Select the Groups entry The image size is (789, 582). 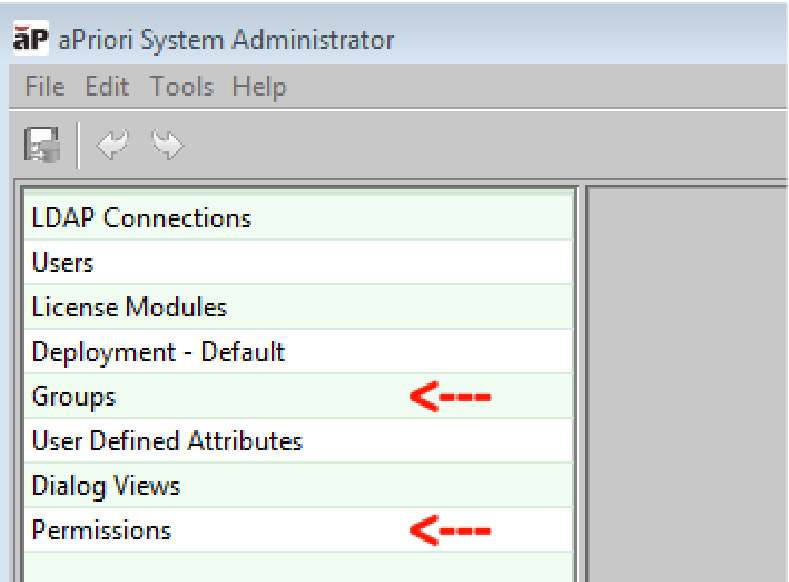74,397
